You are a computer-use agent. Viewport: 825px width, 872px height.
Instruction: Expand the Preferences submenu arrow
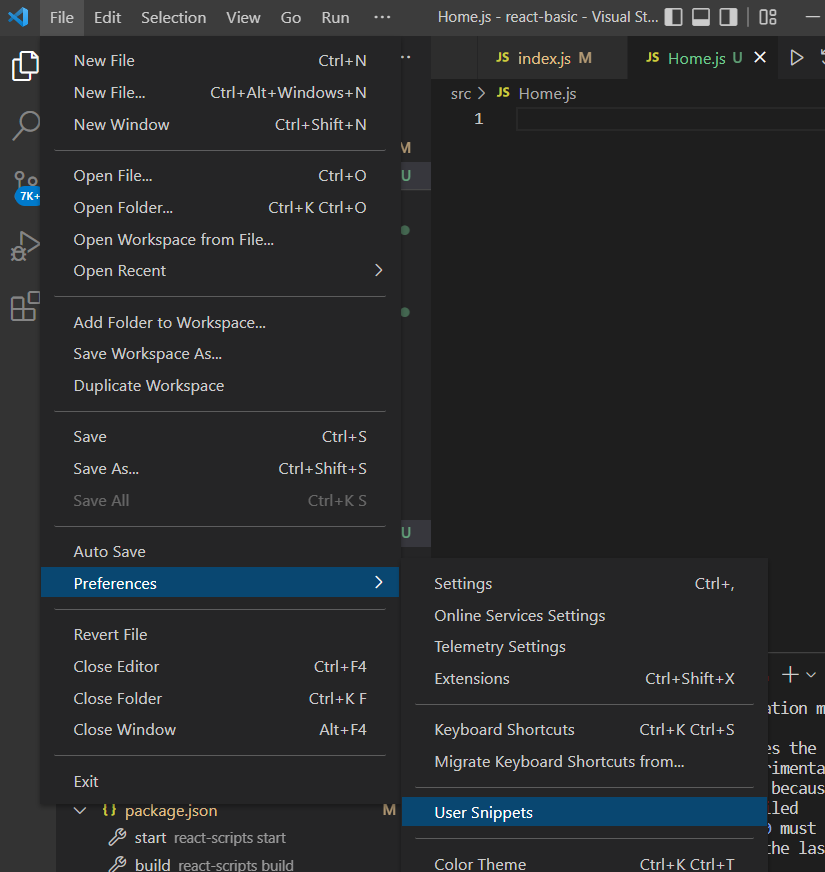pyautogui.click(x=378, y=582)
